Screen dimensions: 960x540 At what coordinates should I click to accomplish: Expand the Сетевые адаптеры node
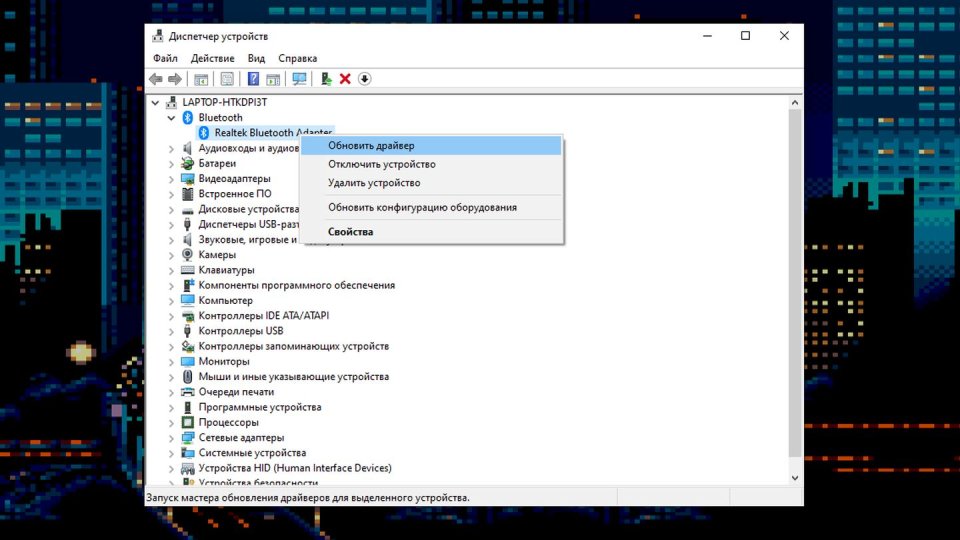click(172, 438)
